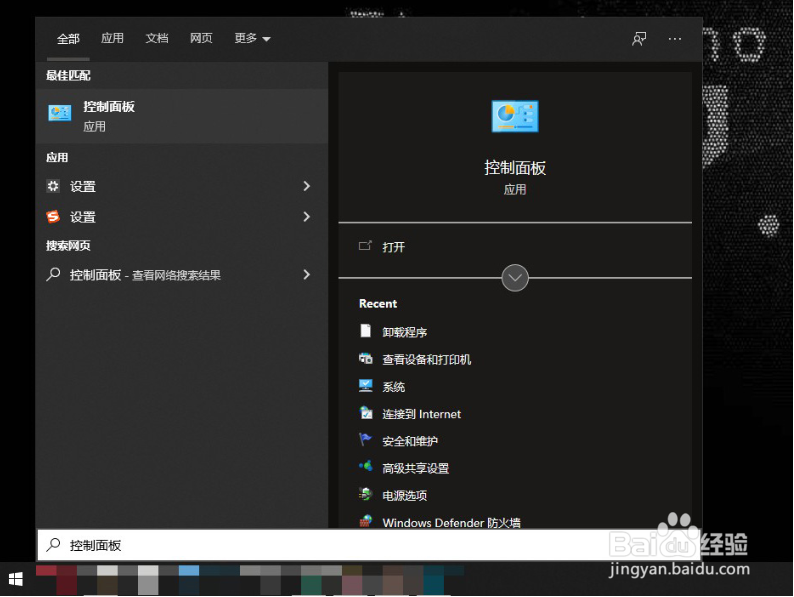The width and height of the screenshot is (794, 597).
Task: Open the 控制面板 best match result
Action: pyautogui.click(x=182, y=116)
